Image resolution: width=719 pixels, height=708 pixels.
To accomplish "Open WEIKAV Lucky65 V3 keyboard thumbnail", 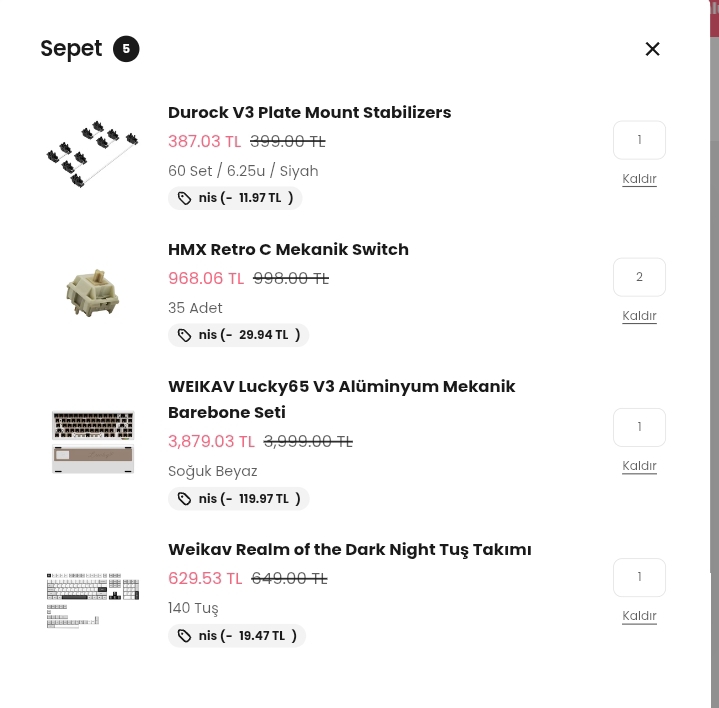I will [x=93, y=441].
